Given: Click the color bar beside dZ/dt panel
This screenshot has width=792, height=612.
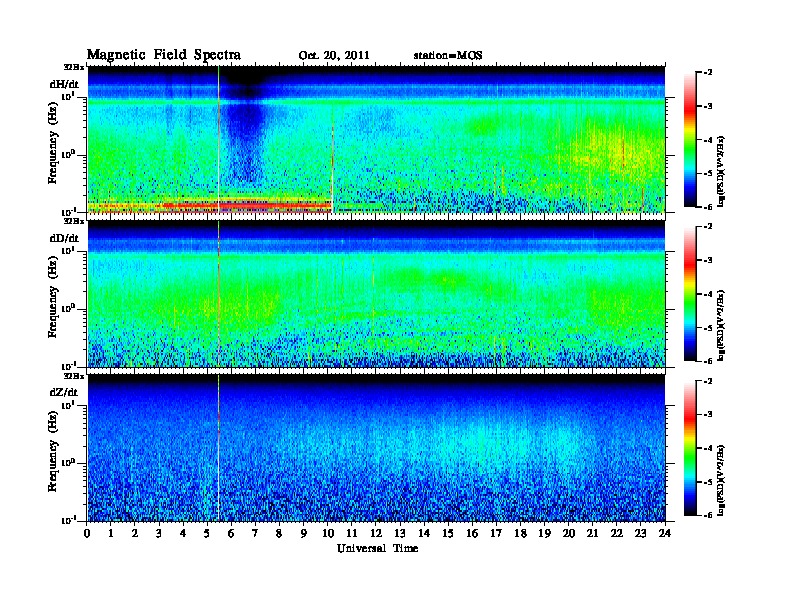Looking at the screenshot, I should coord(689,448).
